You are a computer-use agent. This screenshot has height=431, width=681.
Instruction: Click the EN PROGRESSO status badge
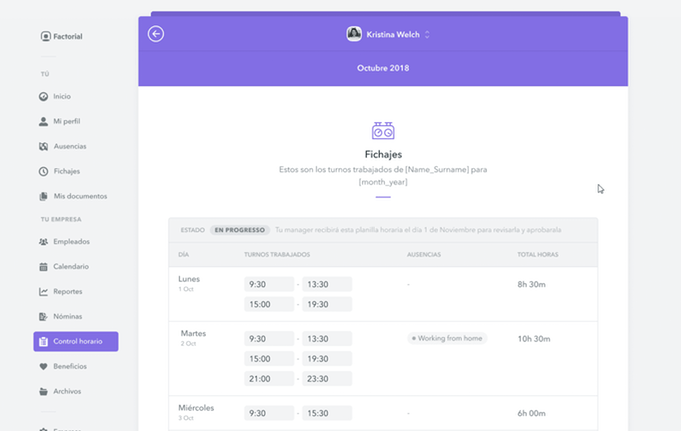click(x=240, y=230)
